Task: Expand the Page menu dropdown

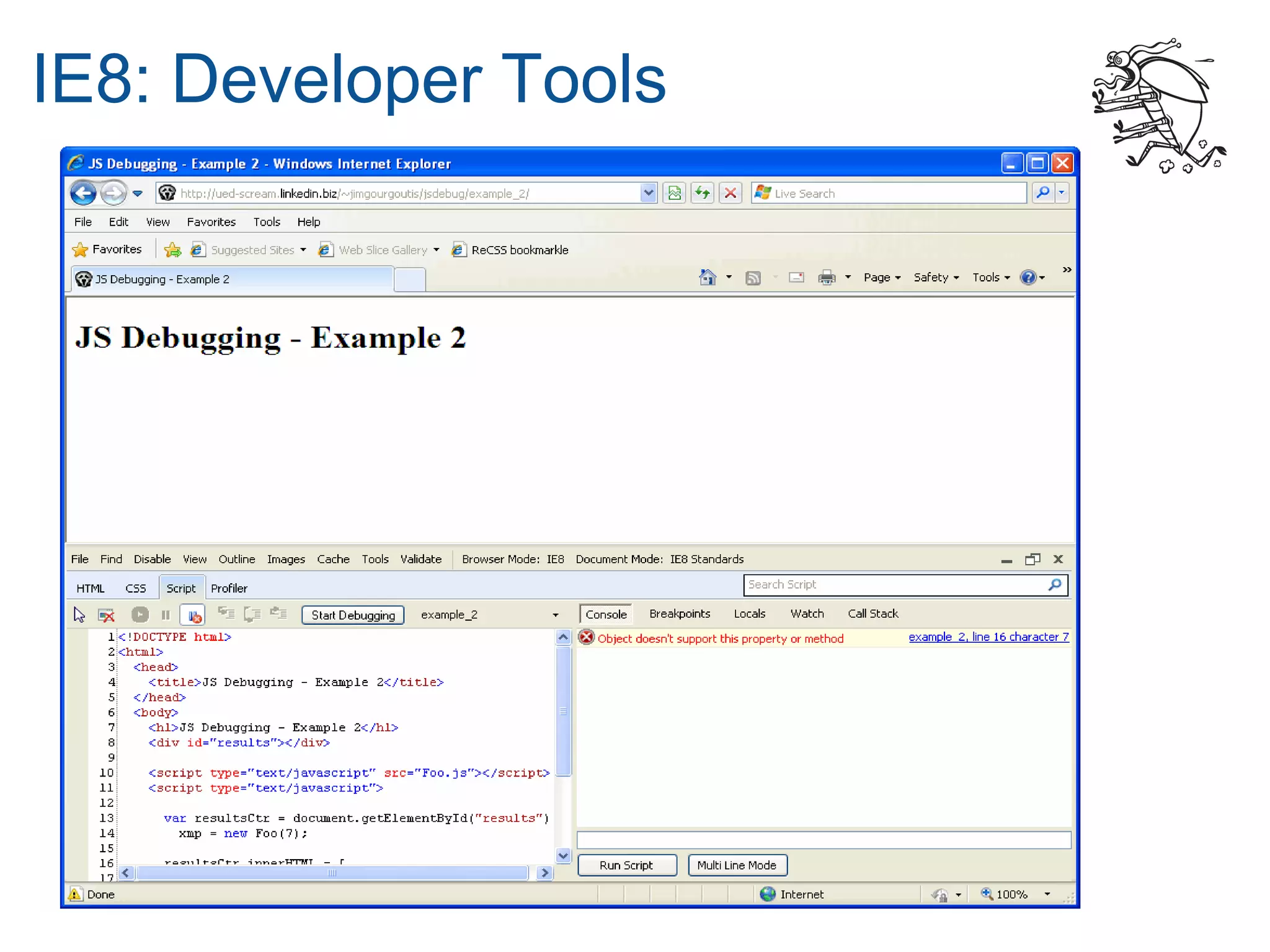Action: 882,278
